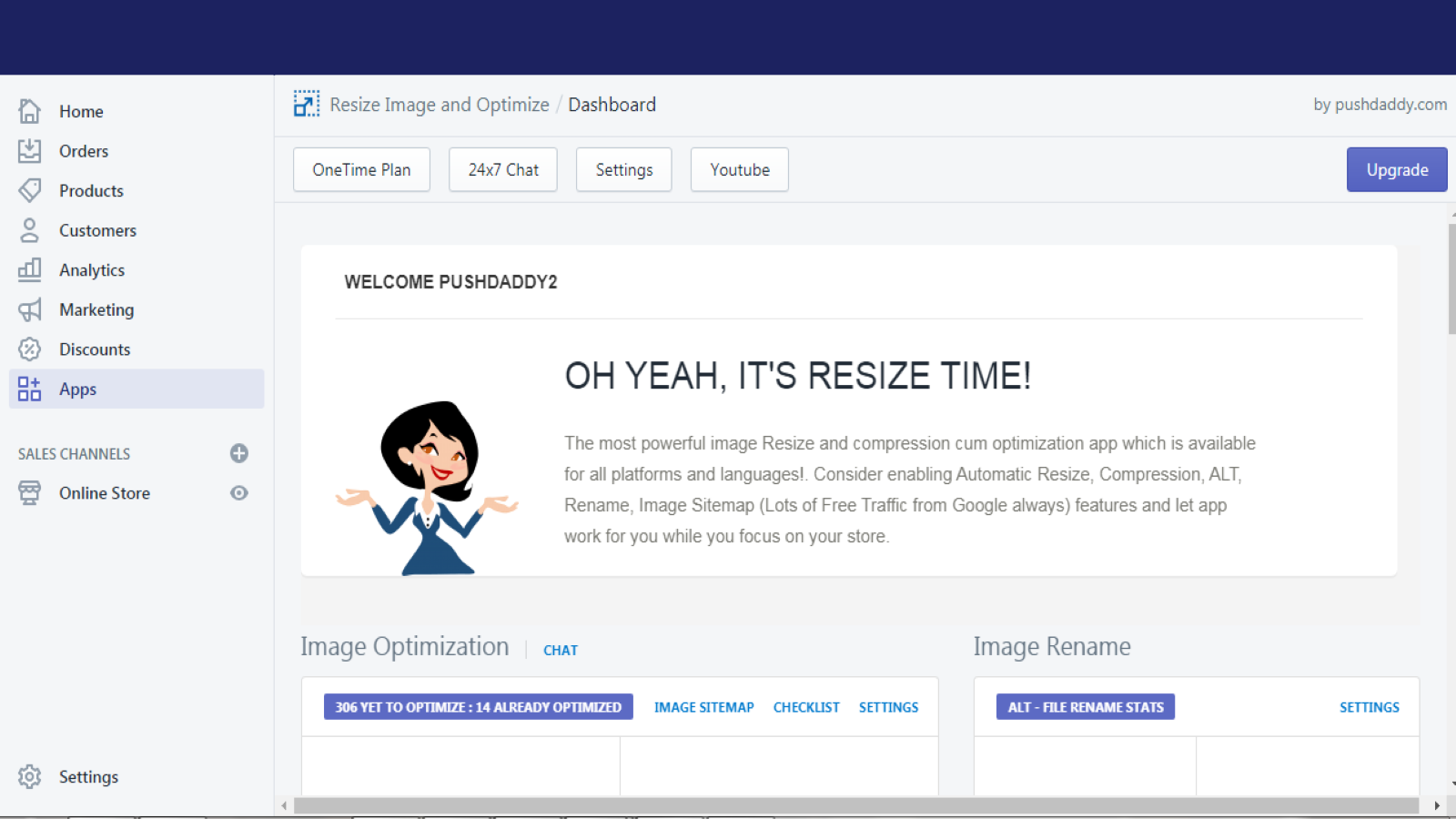Go back via Resize Image and Optimize breadcrumb
This screenshot has height=819, width=1456.
click(440, 104)
